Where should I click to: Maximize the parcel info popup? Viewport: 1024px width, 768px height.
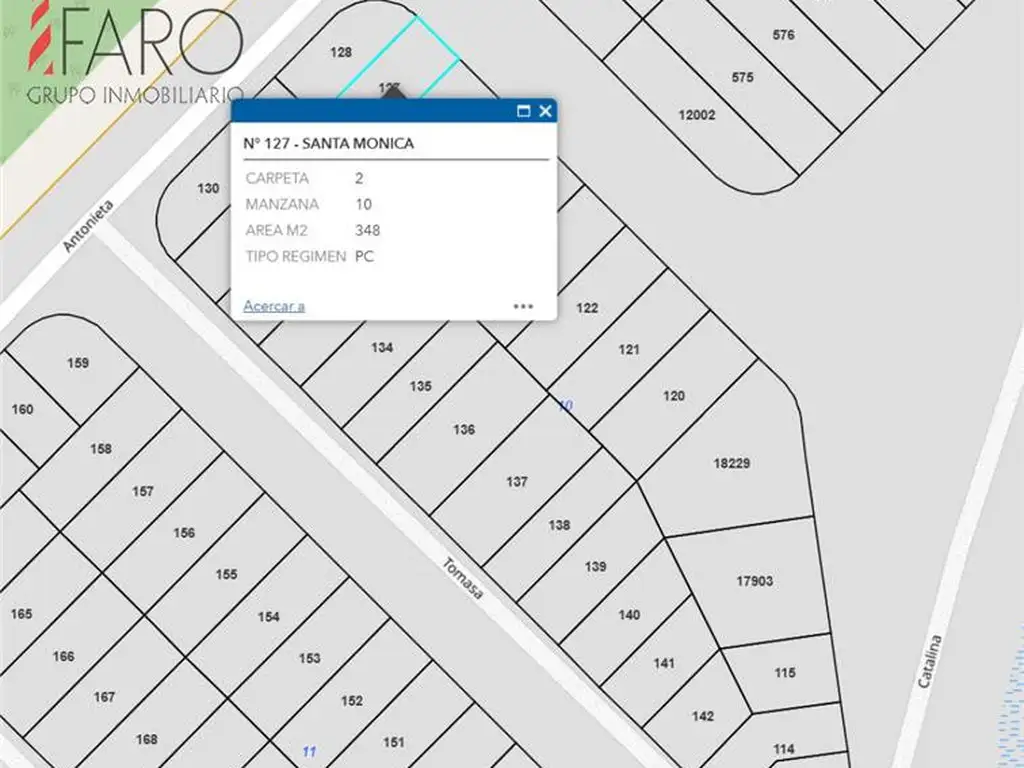(523, 111)
